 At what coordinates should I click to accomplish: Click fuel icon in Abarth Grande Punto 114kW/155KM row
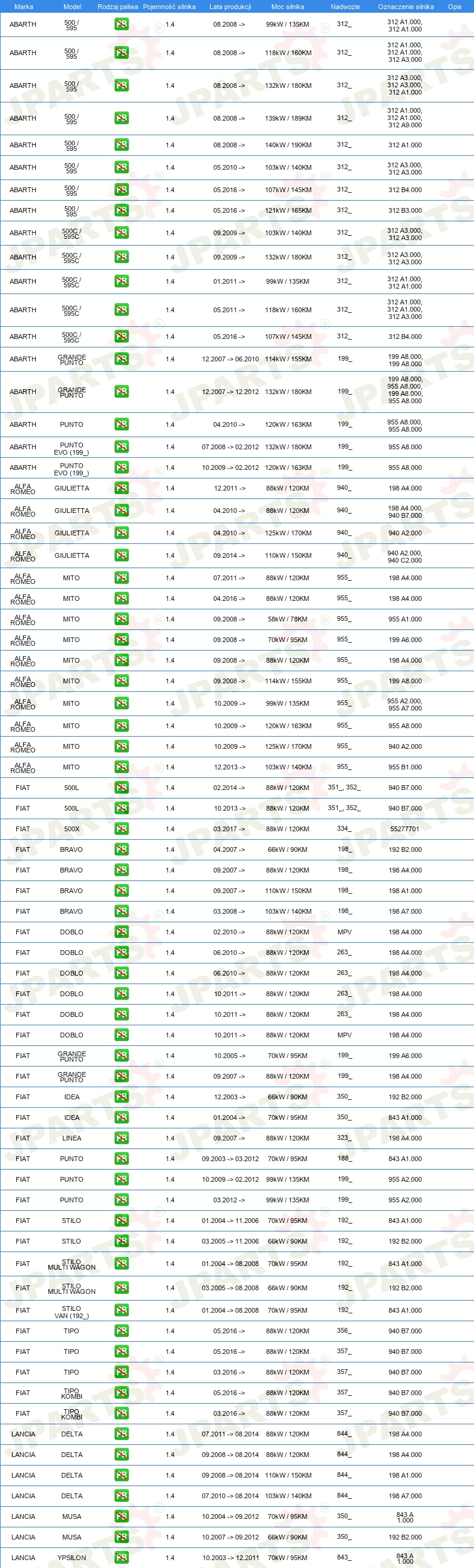click(121, 359)
